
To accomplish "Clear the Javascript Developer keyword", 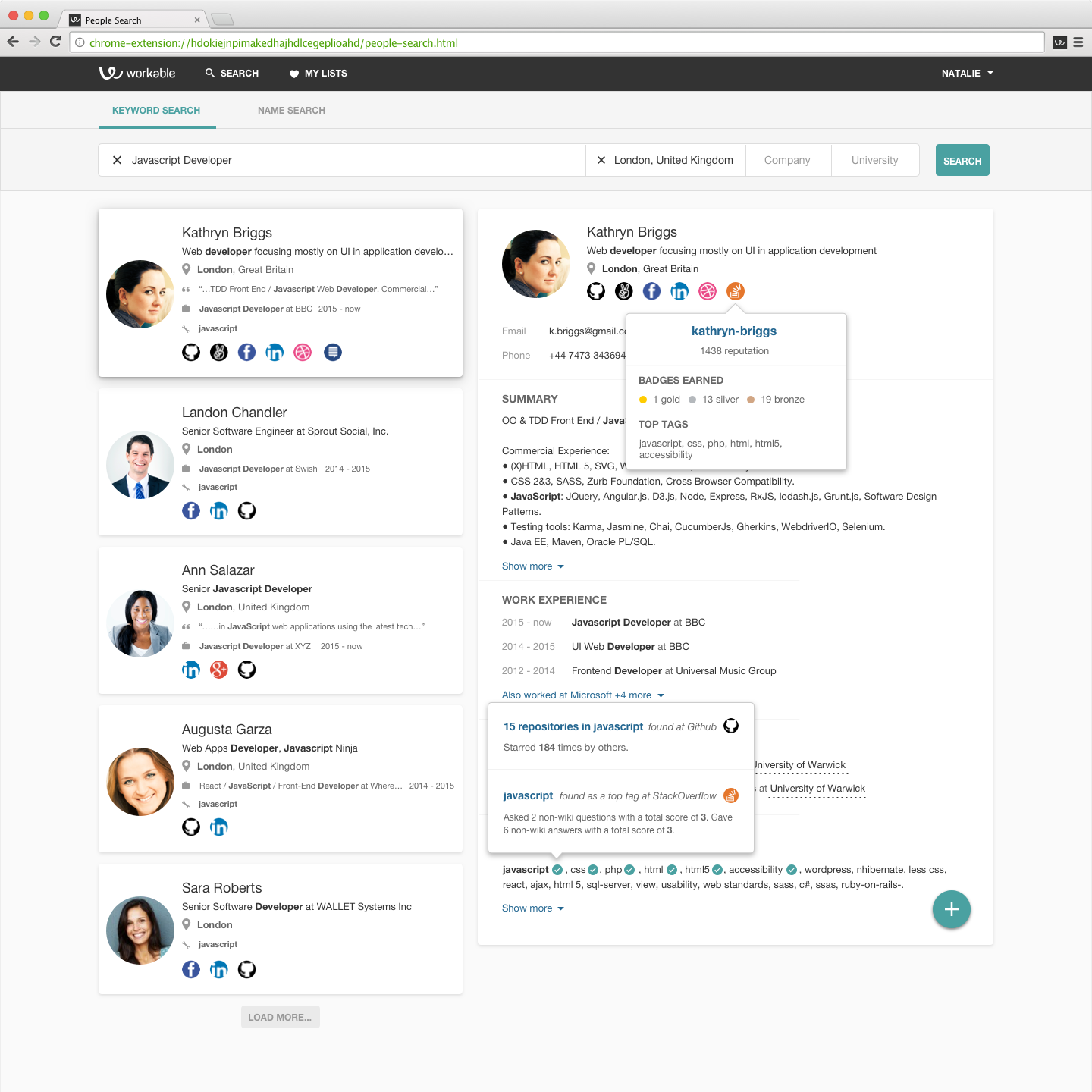I will tap(118, 160).
